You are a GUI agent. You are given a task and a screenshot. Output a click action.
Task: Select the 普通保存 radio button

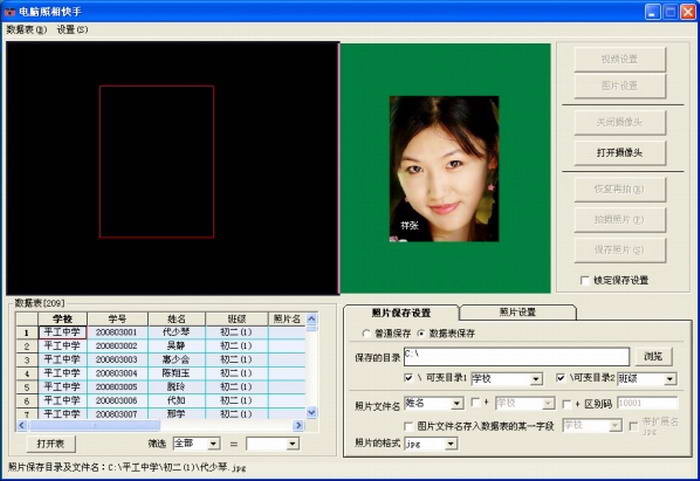coord(366,333)
